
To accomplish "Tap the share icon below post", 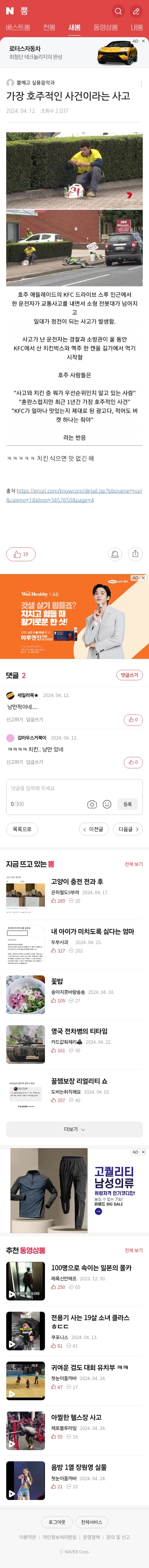I will pyautogui.click(x=135, y=554).
